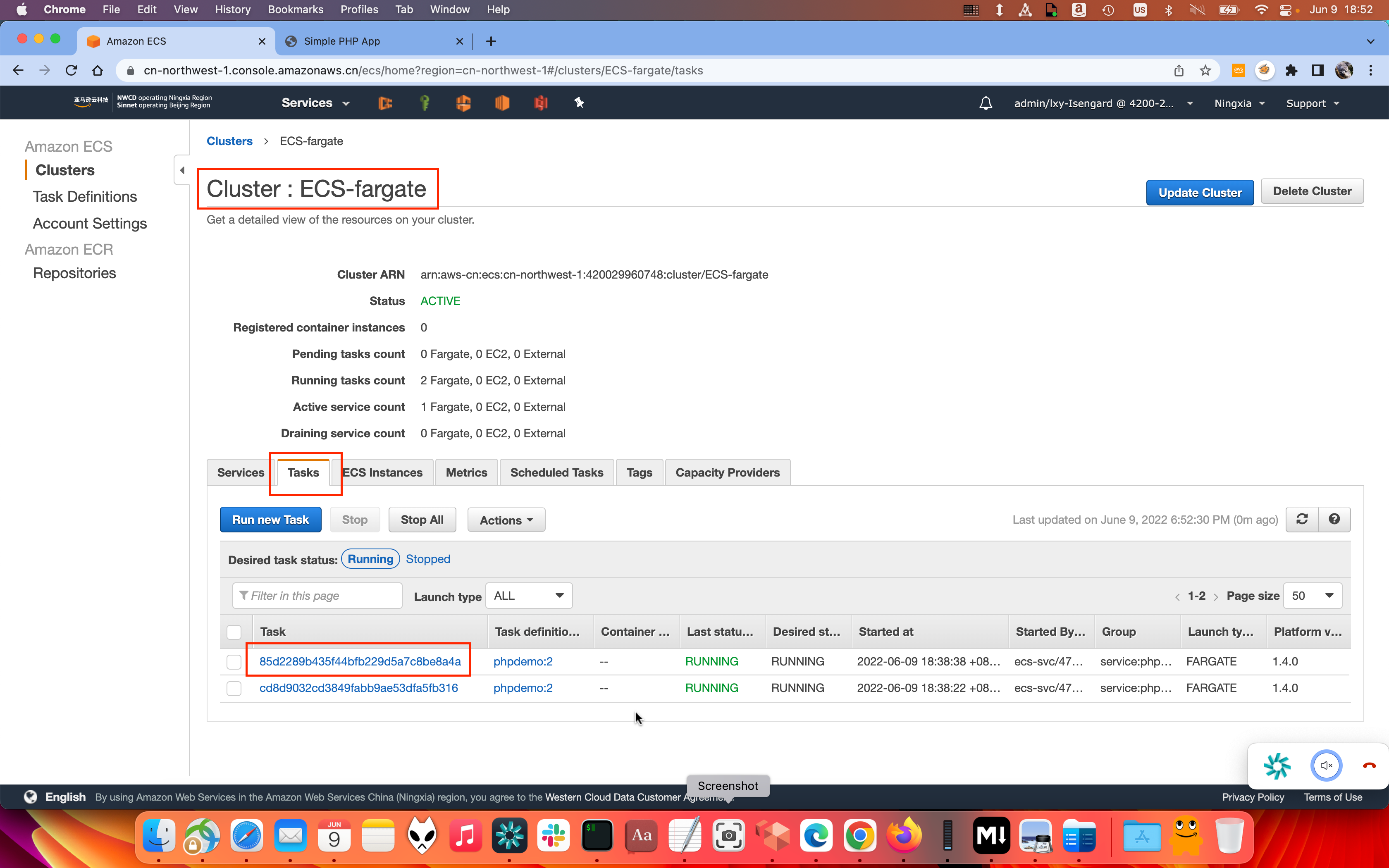Reload the current page
Image resolution: width=1389 pixels, height=868 pixels.
coord(71,70)
